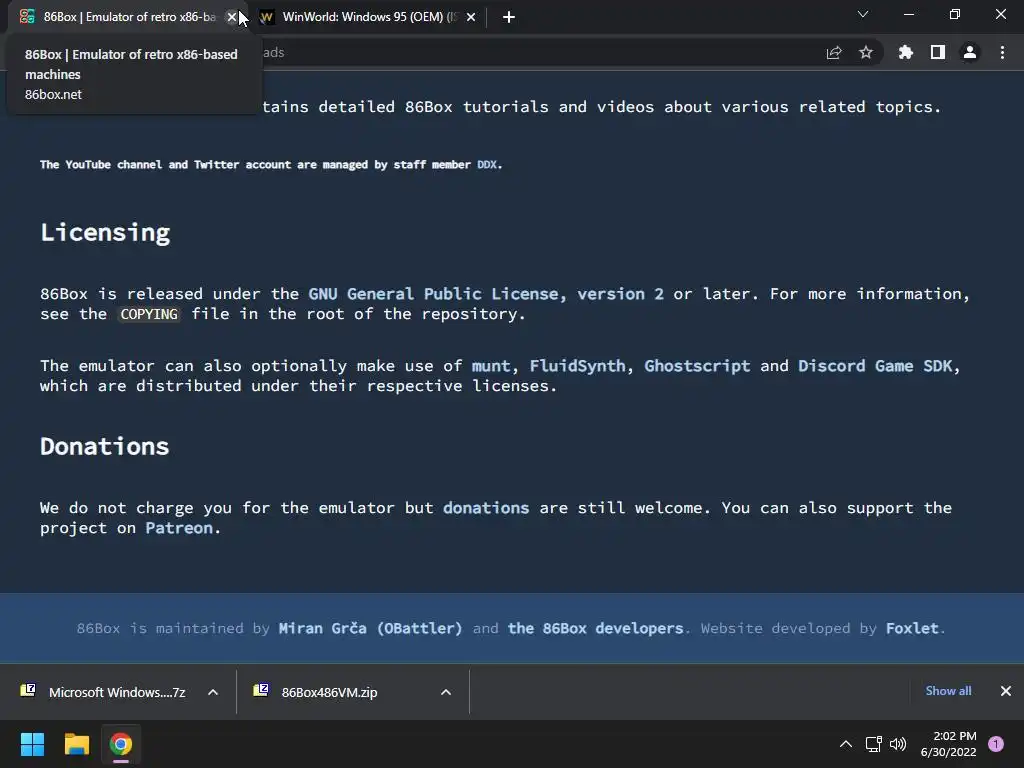
Task: Open the 86Box developers link
Action: click(x=596, y=628)
